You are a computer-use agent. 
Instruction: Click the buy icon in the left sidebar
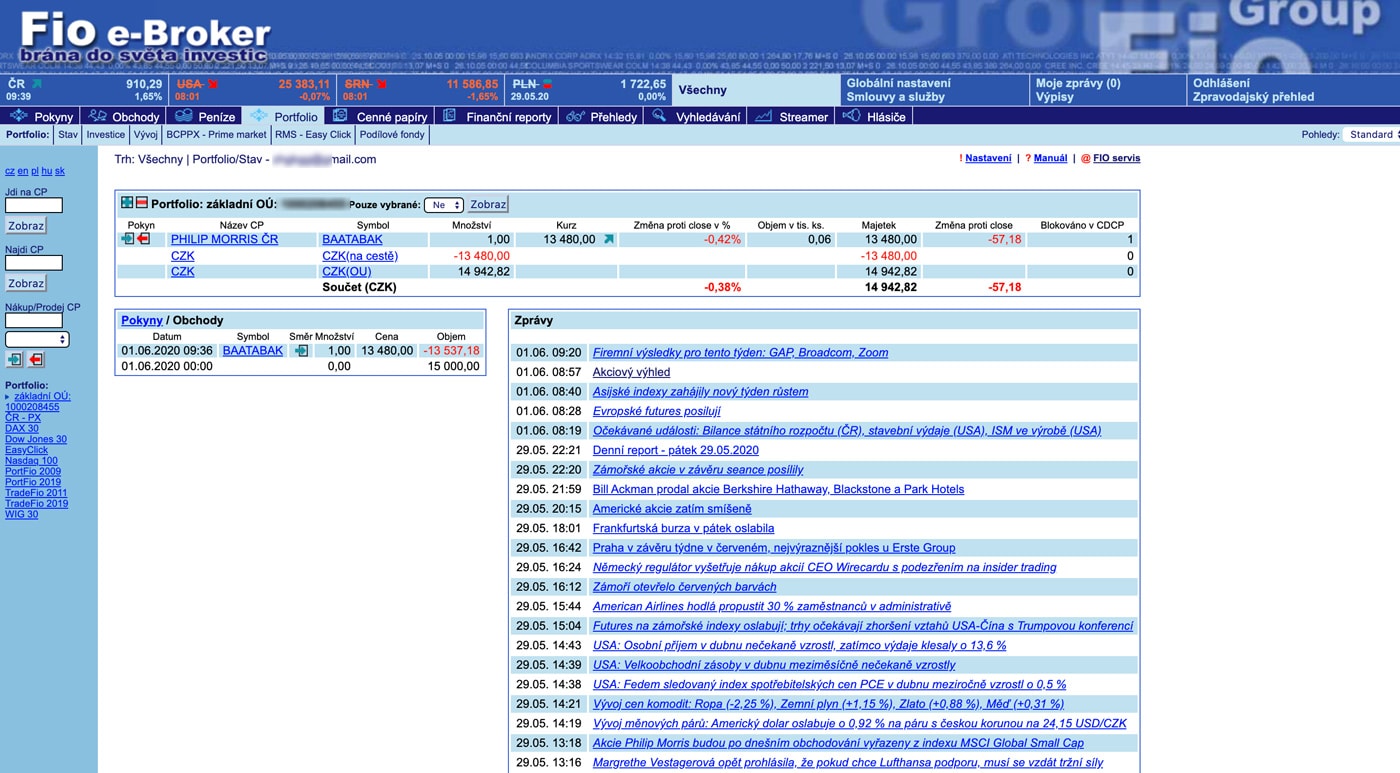coord(15,359)
